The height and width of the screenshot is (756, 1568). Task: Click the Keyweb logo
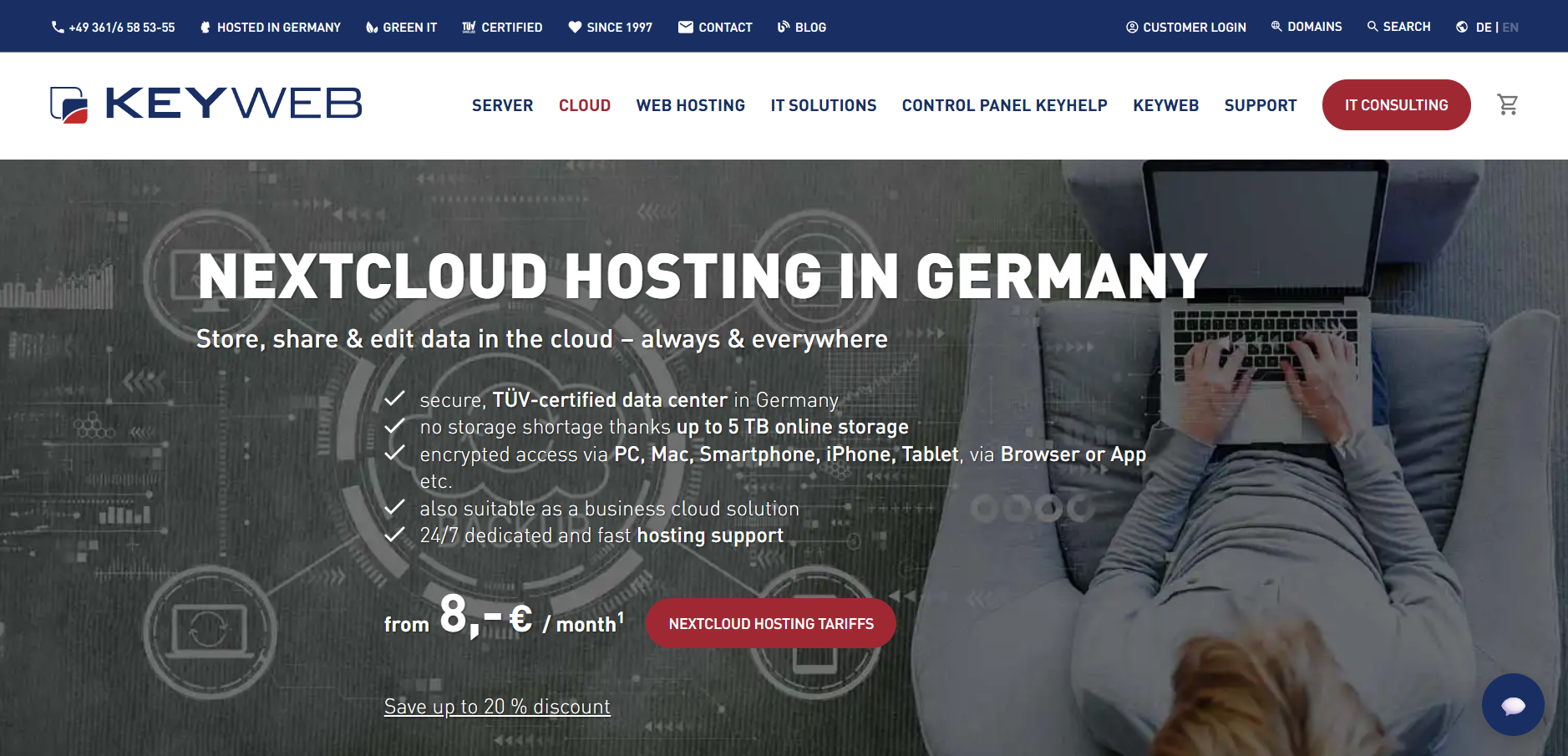click(x=206, y=104)
